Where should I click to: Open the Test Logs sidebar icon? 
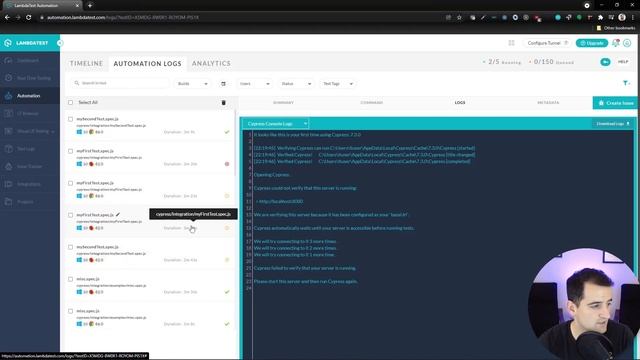(9, 149)
